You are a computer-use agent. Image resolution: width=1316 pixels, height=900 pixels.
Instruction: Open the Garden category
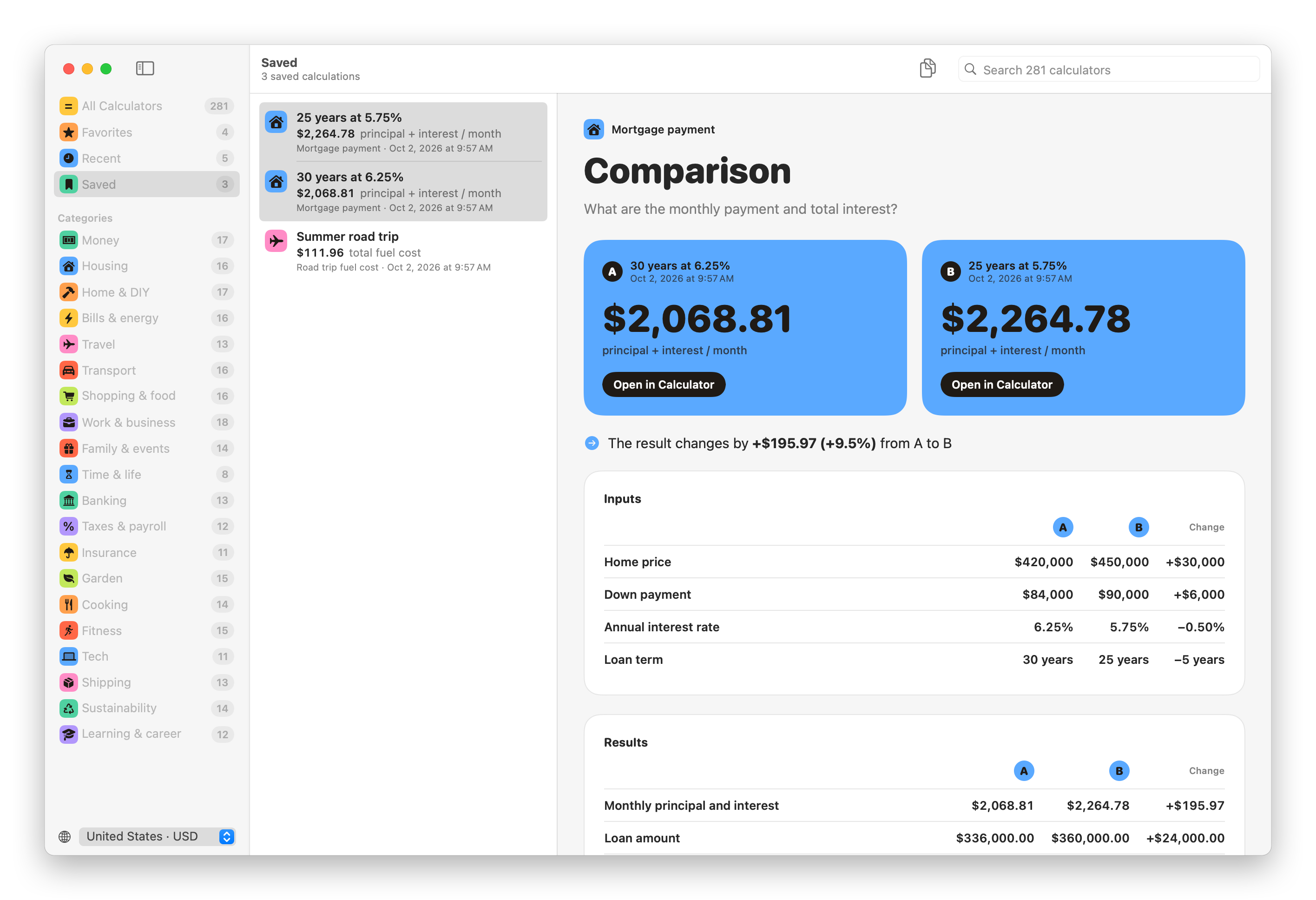(x=147, y=578)
